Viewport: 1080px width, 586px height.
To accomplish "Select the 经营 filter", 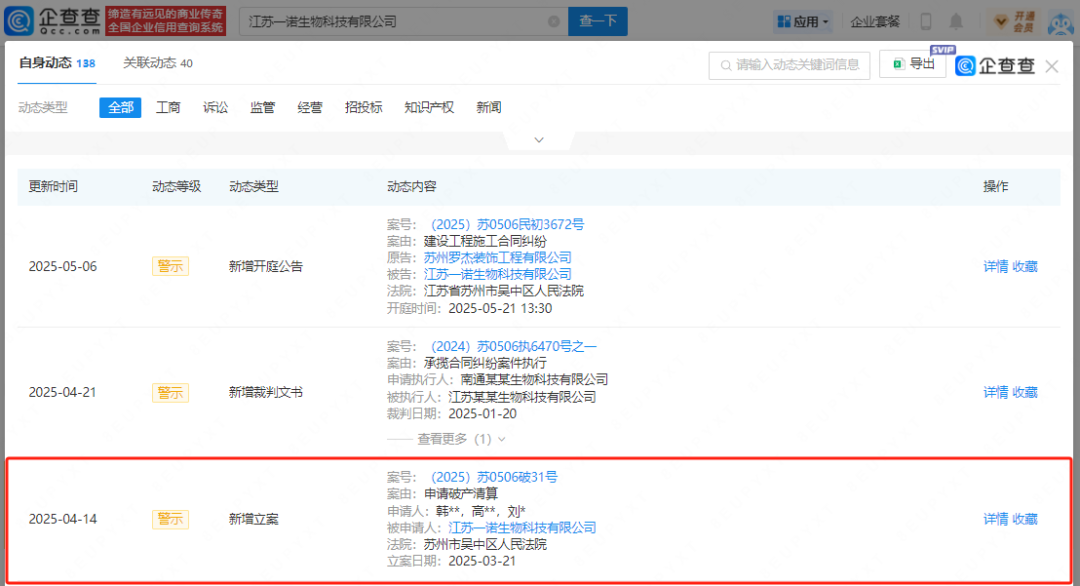I will (310, 107).
